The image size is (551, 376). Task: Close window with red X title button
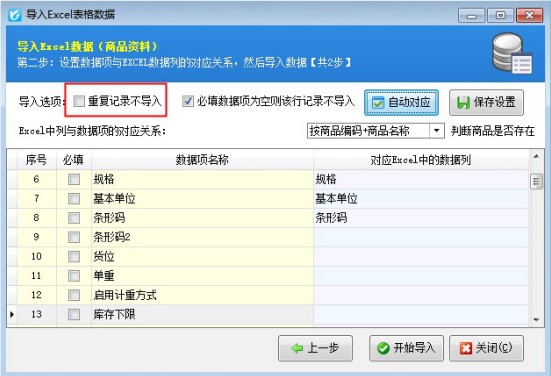point(529,16)
